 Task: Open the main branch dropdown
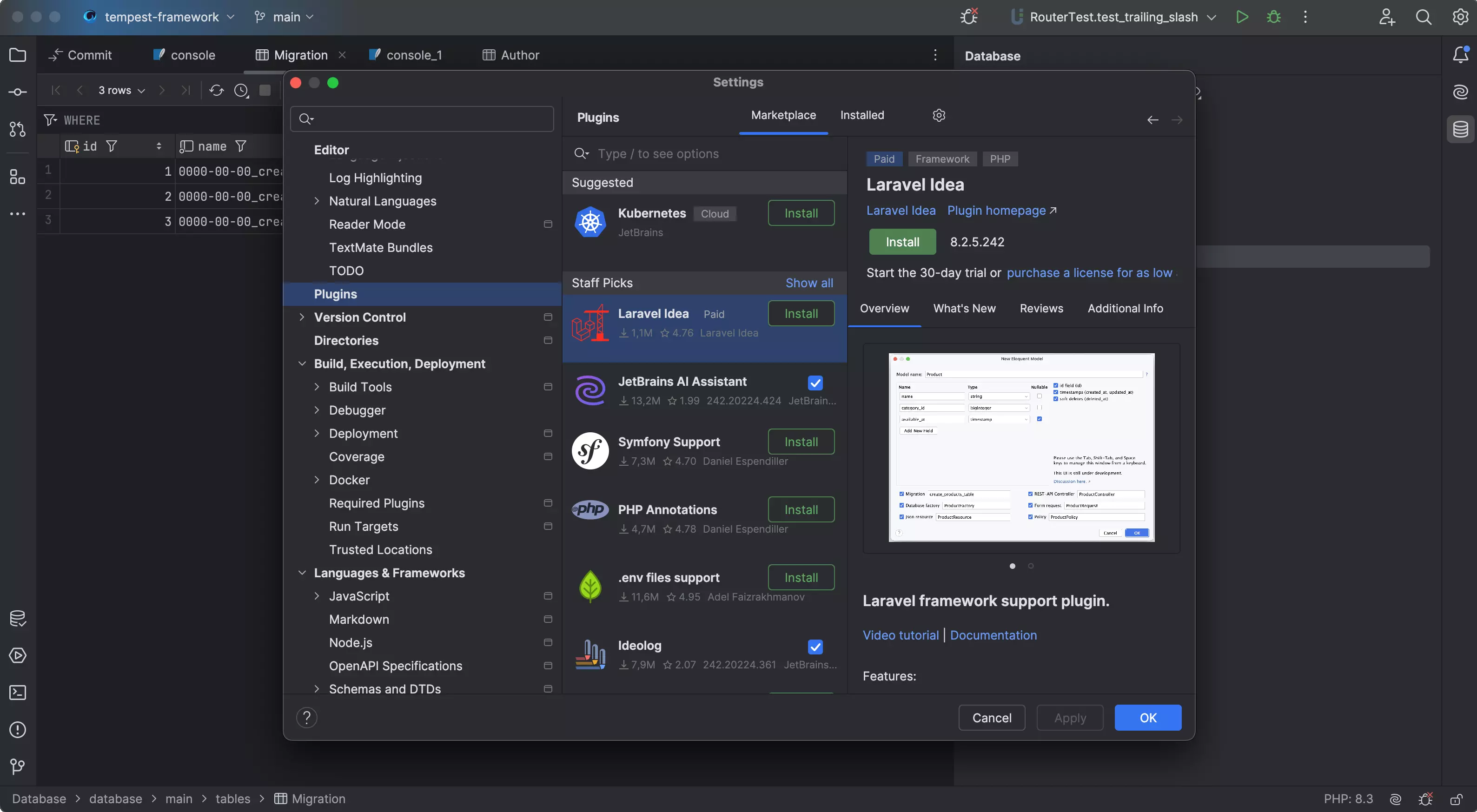285,17
